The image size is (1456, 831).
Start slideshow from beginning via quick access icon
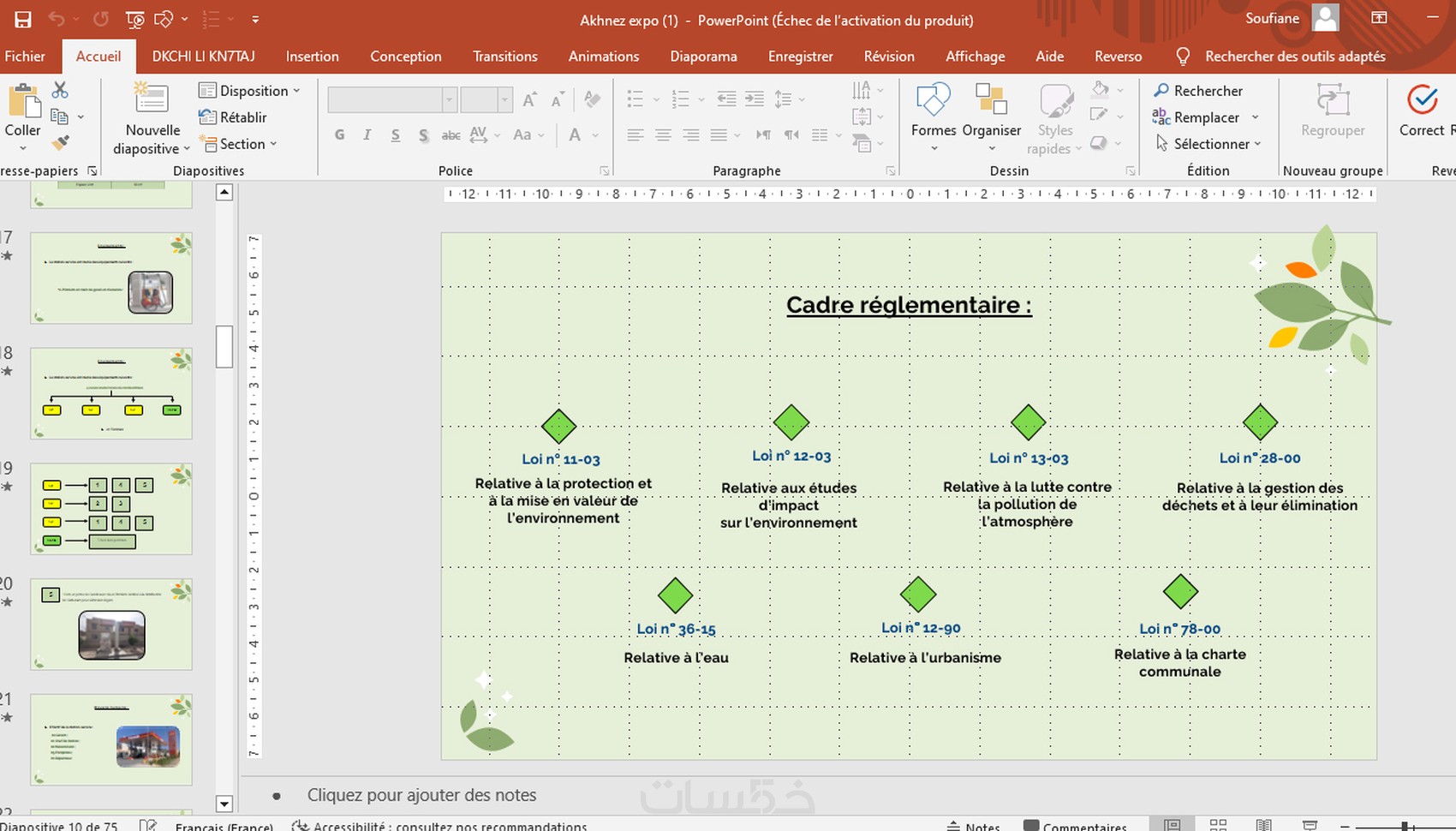click(x=134, y=19)
